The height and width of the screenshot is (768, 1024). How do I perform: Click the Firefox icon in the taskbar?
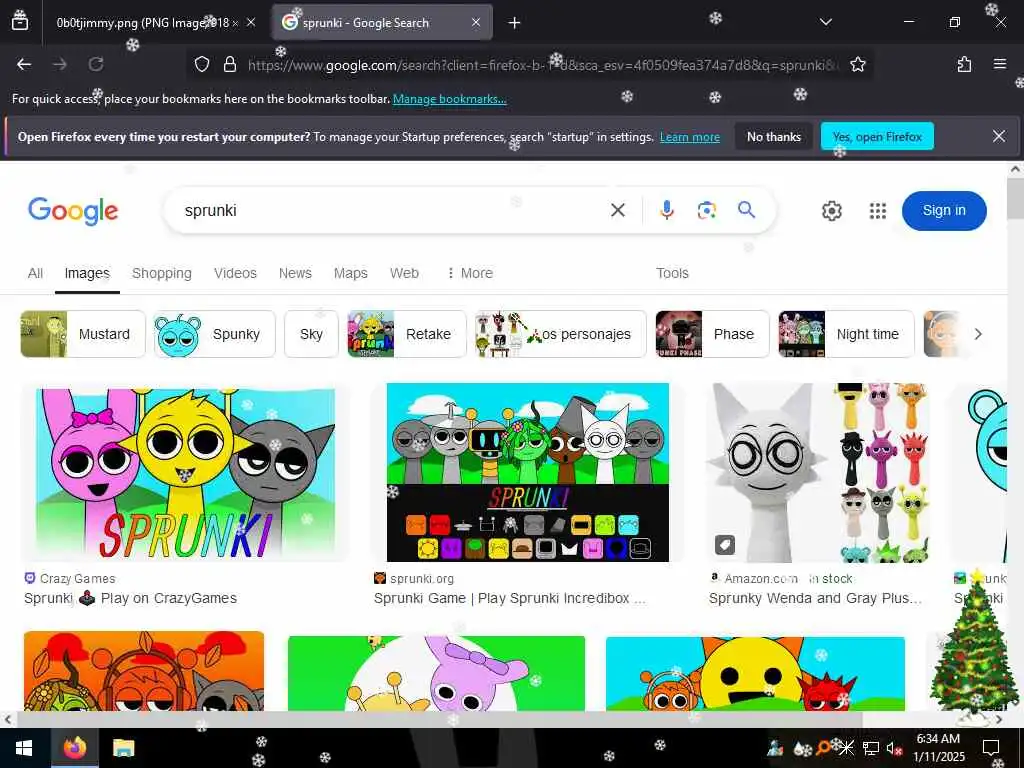(x=74, y=748)
